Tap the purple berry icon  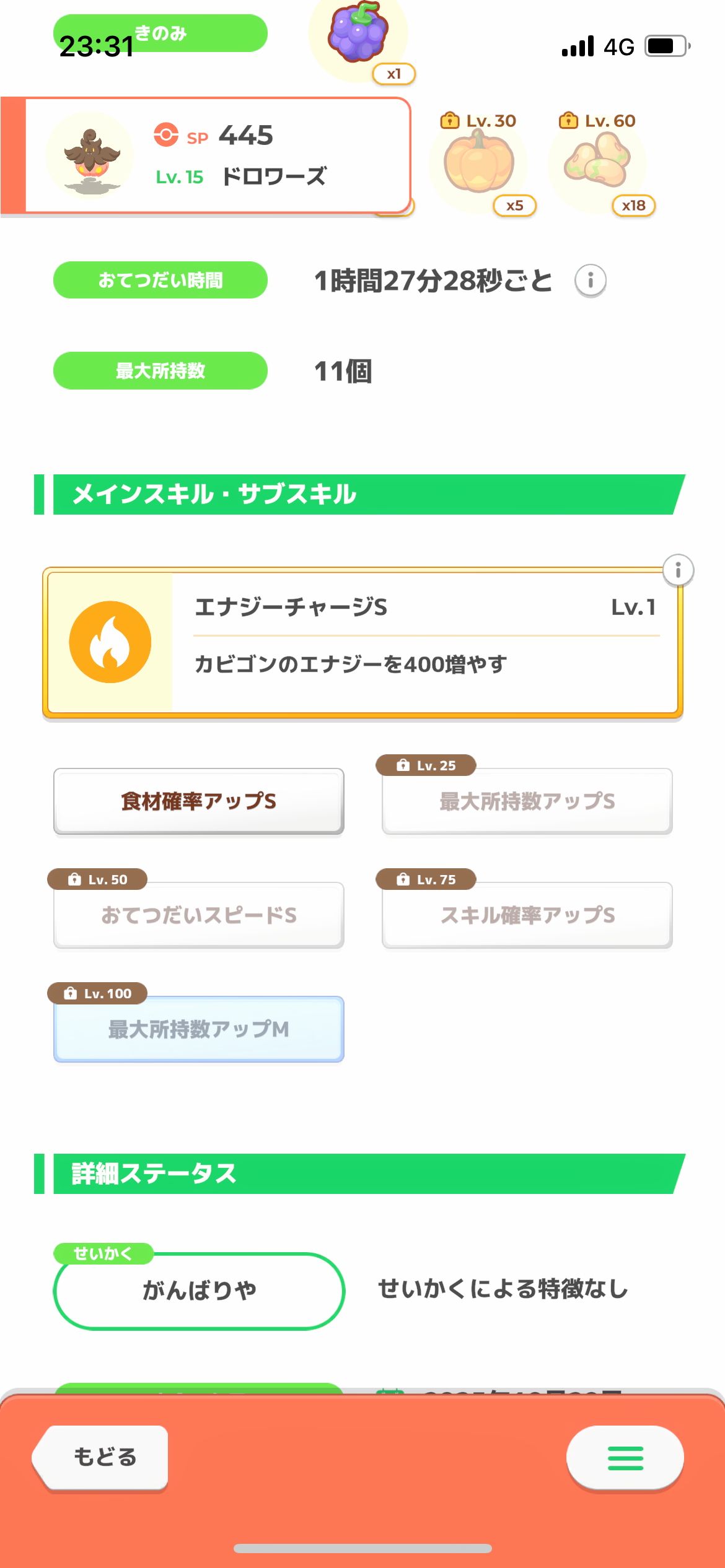click(x=358, y=34)
